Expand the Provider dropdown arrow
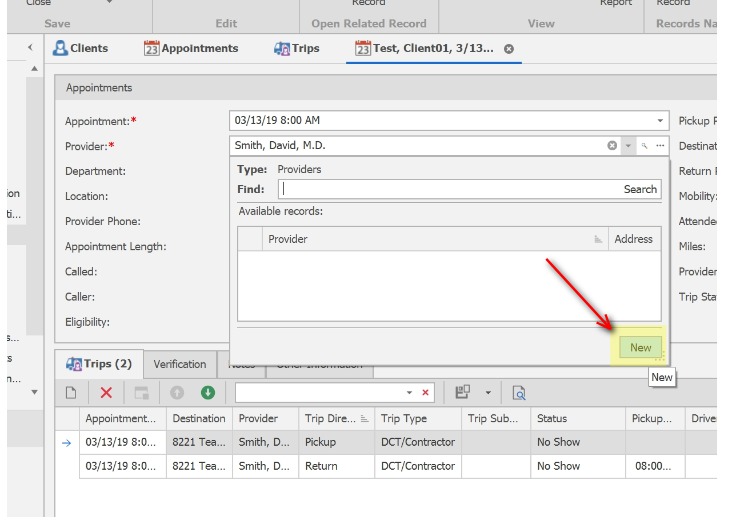The width and height of the screenshot is (730, 526). [628, 146]
